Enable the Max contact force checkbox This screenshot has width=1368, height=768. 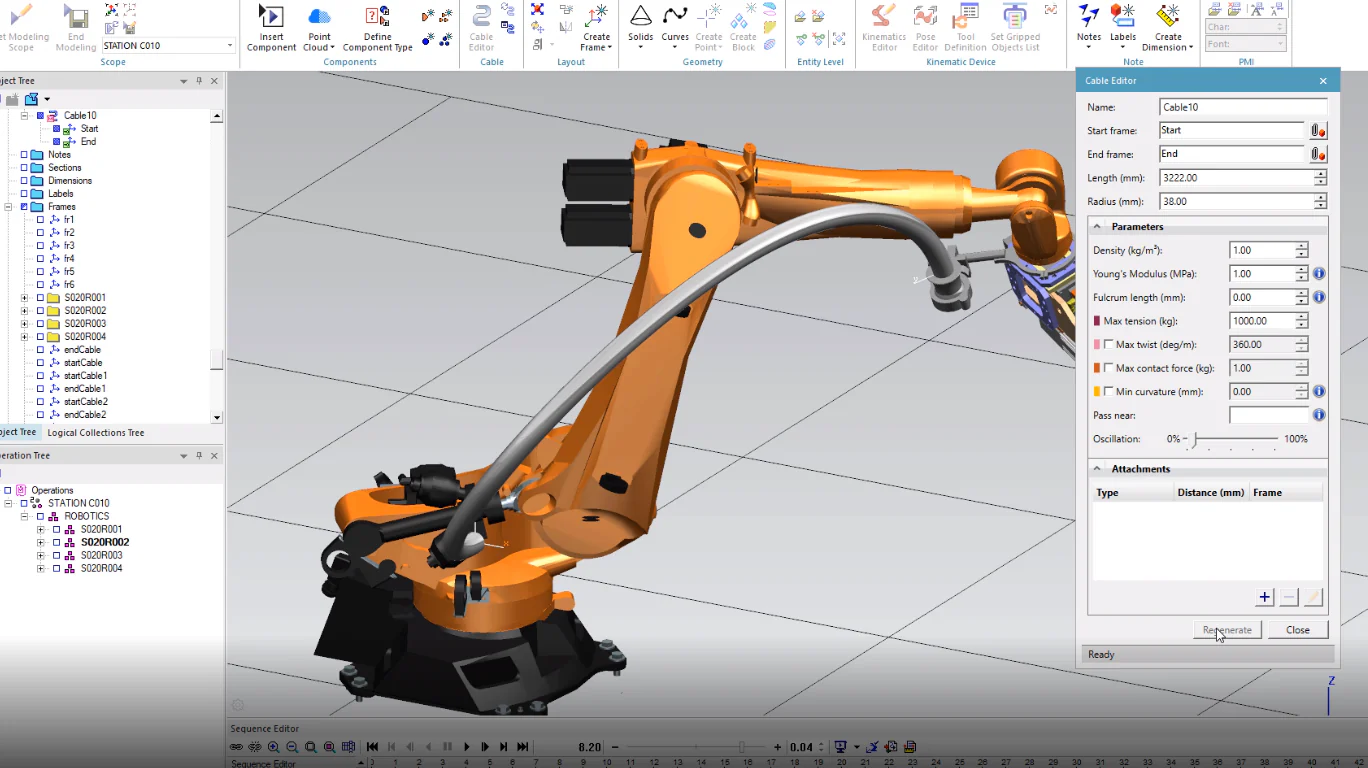pos(1108,369)
